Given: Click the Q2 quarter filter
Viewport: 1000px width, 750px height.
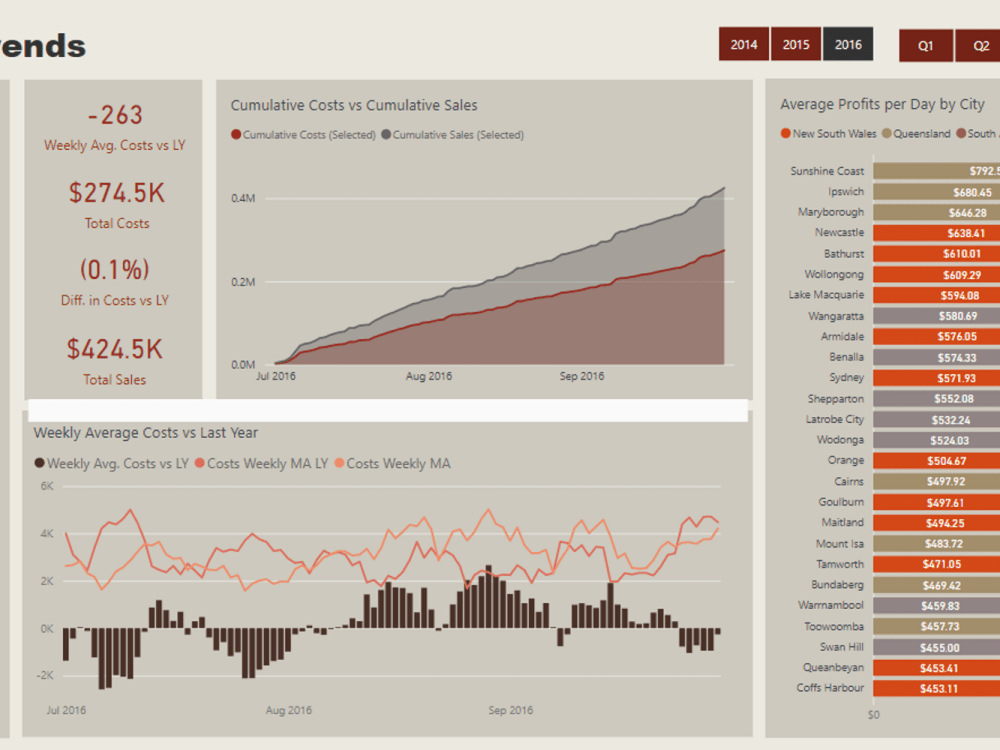Looking at the screenshot, I should tap(980, 44).
